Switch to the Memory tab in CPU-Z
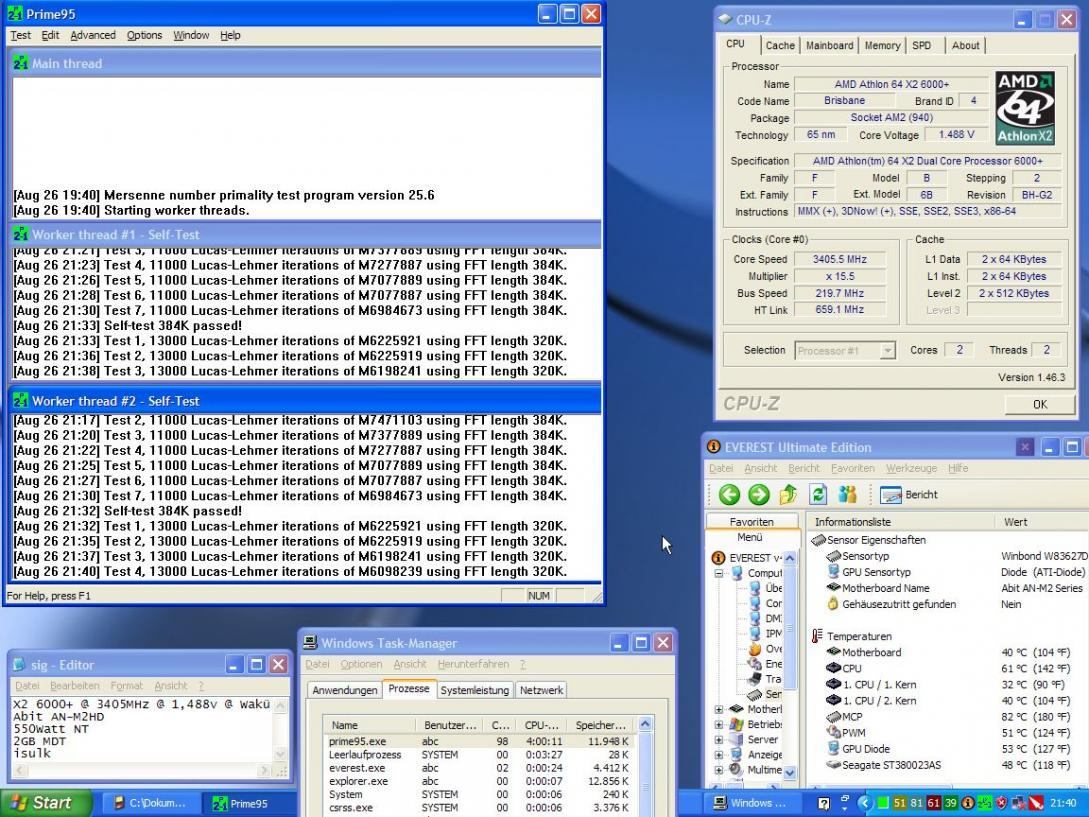 point(882,45)
